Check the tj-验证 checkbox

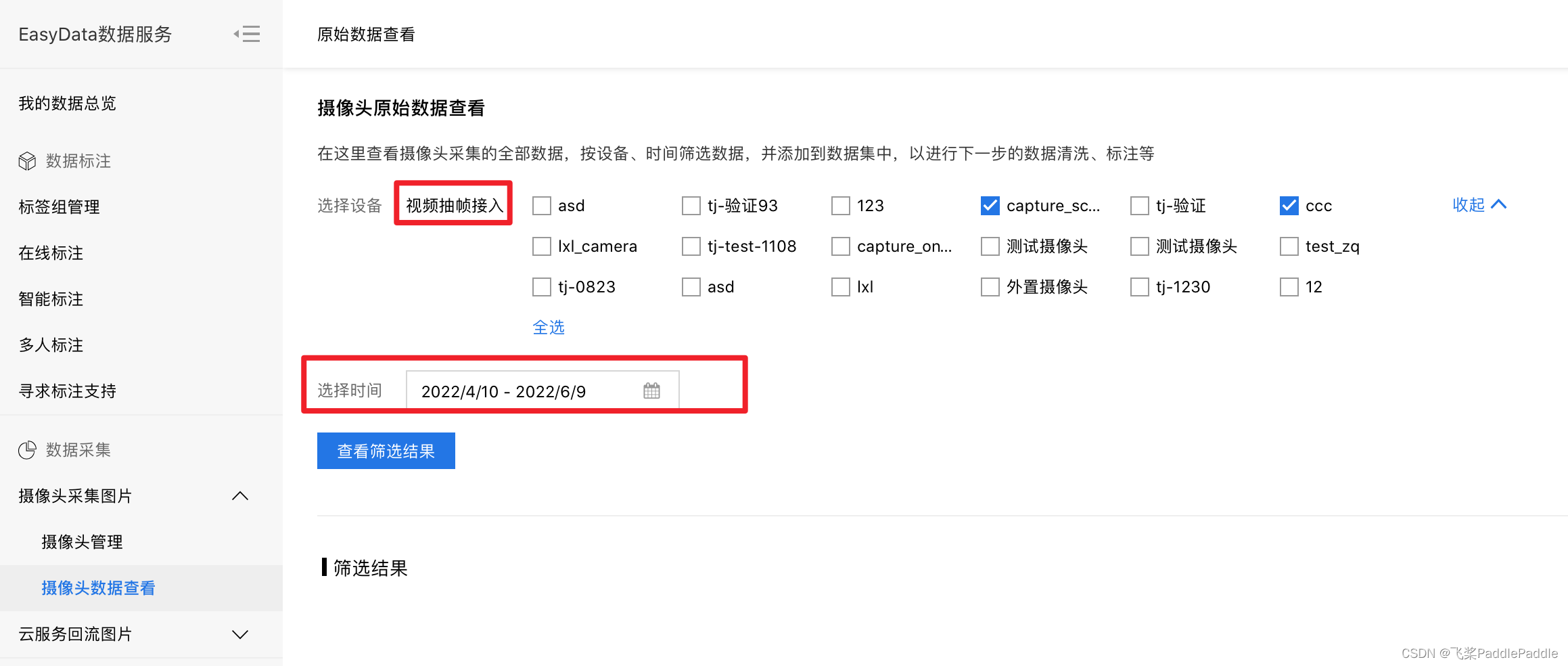tap(1140, 206)
